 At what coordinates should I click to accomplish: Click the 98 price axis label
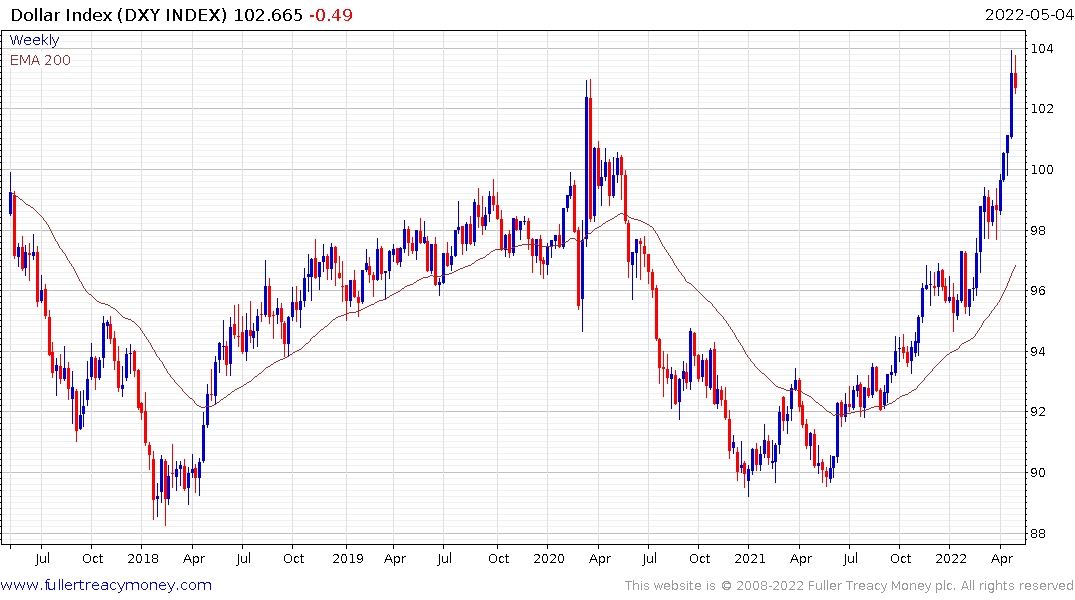[1038, 230]
